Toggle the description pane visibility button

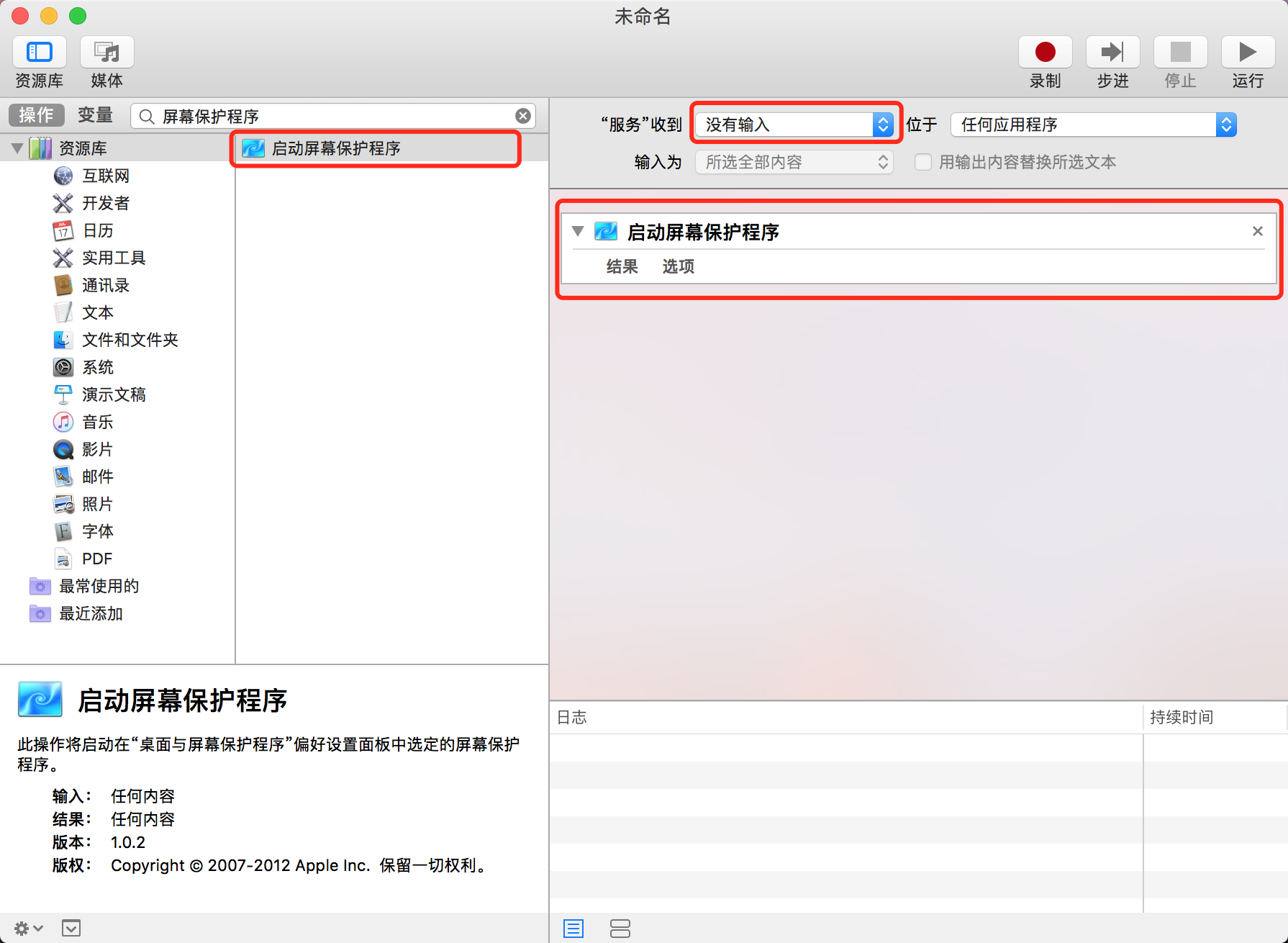[71, 929]
